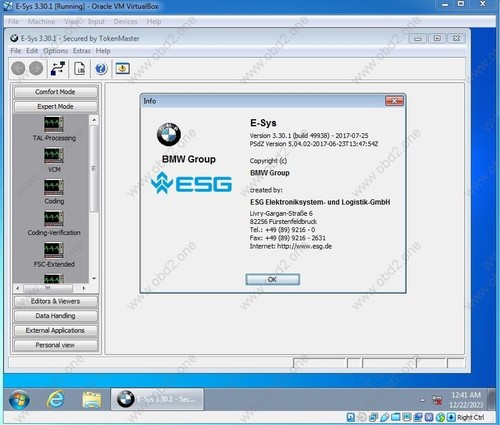Open the TAL-Processing module
This screenshot has height=425, width=500.
[54, 129]
